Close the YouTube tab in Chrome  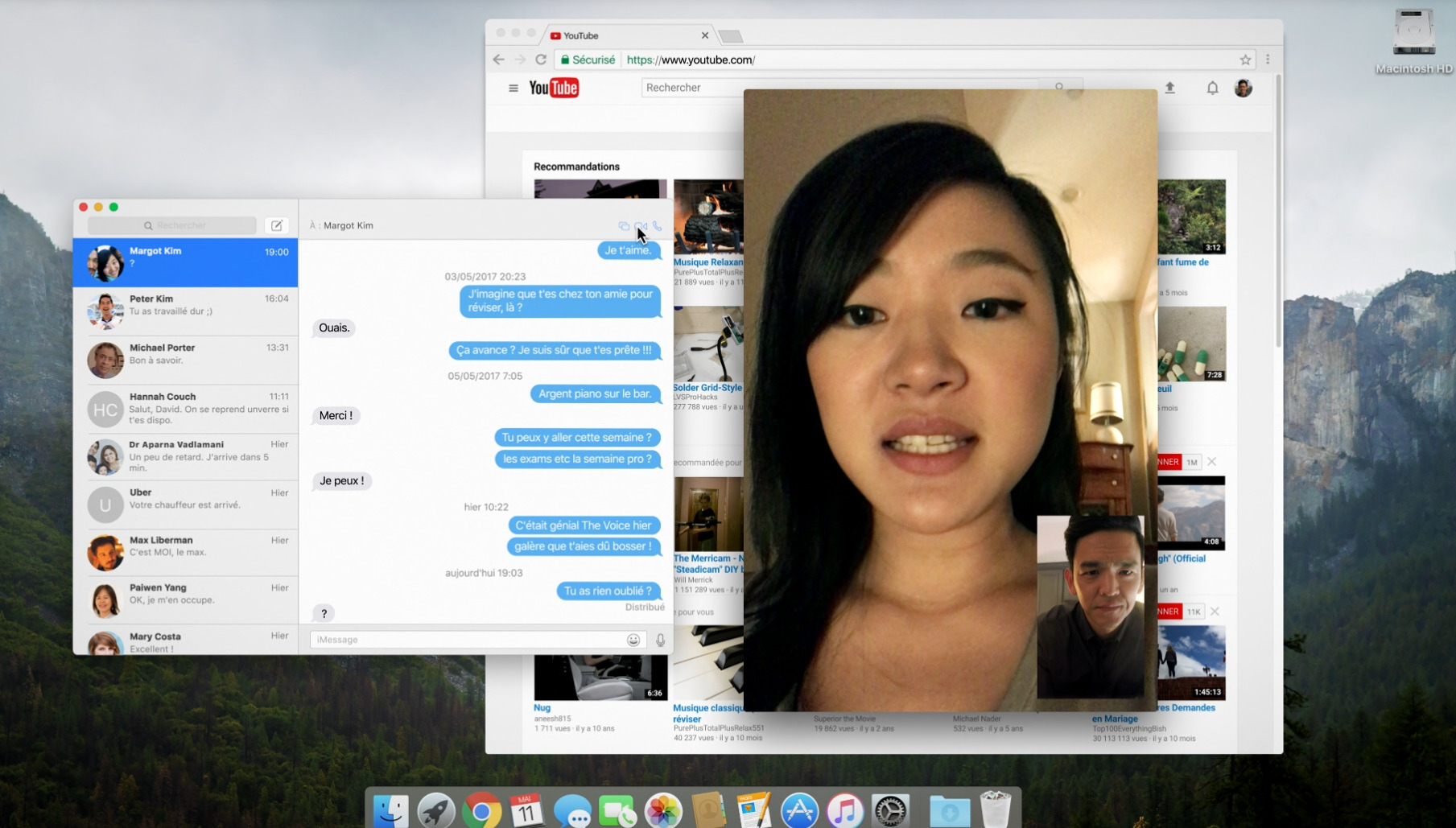705,35
